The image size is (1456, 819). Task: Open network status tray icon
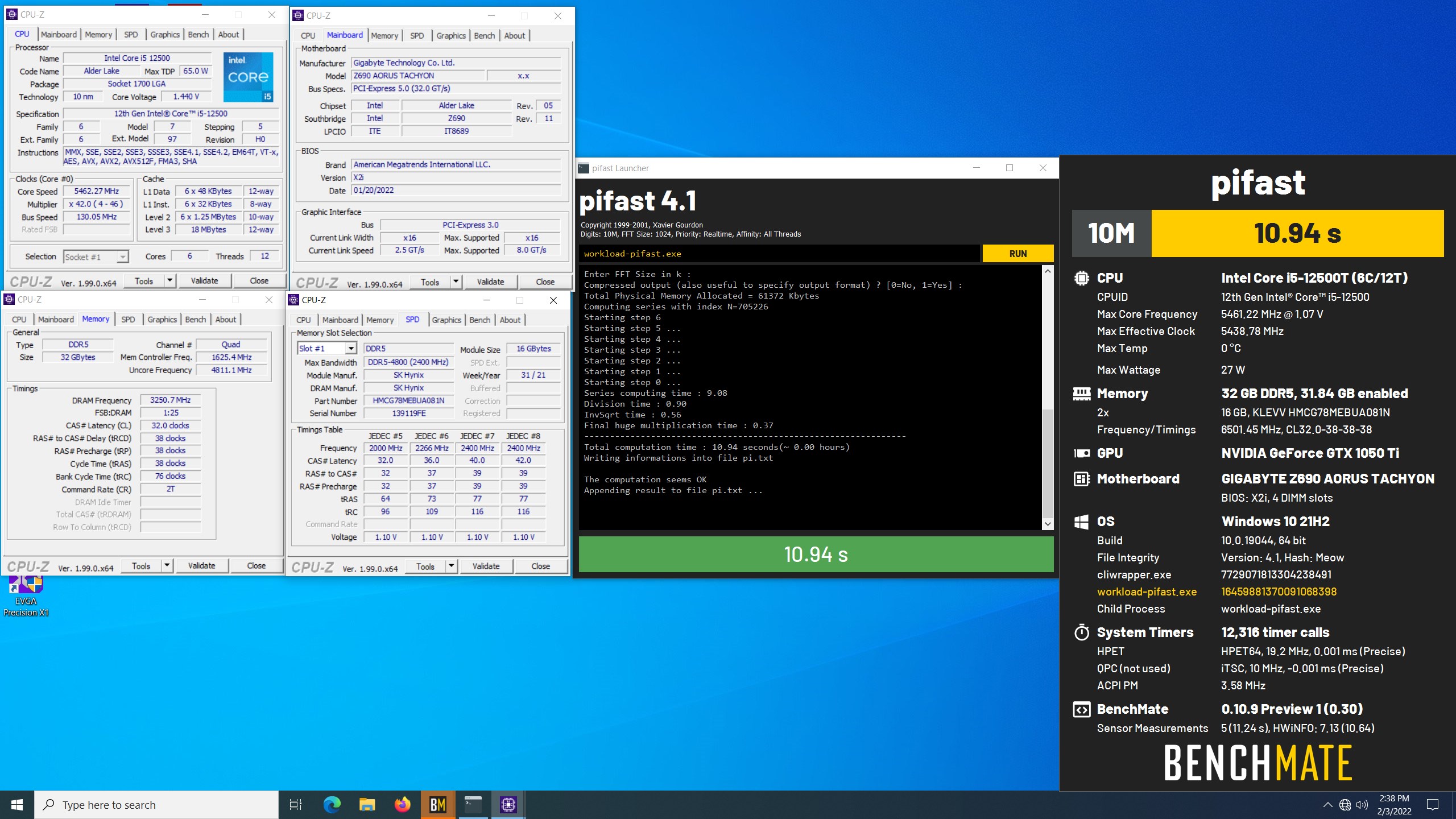1345,805
